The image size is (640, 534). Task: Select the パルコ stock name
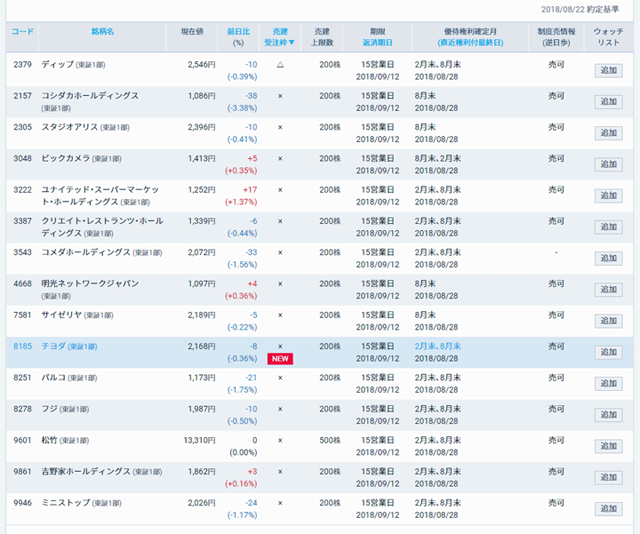point(53,378)
